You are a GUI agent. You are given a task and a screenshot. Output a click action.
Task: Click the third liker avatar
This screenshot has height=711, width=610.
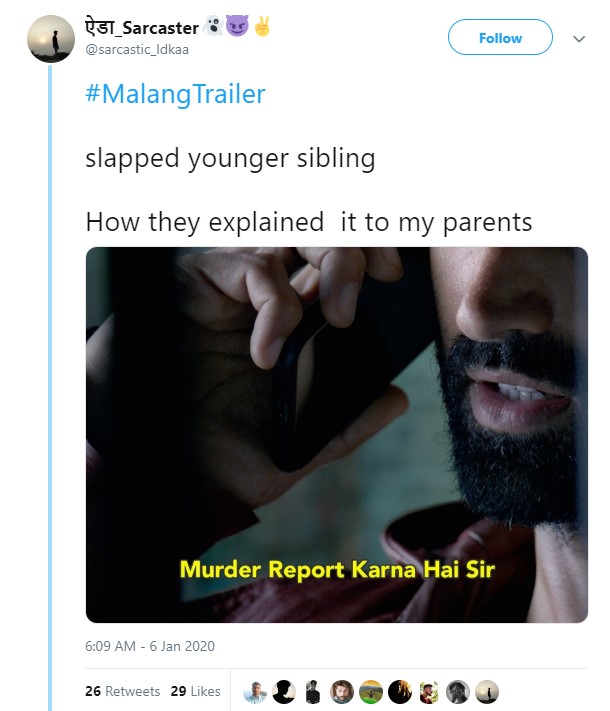point(313,691)
